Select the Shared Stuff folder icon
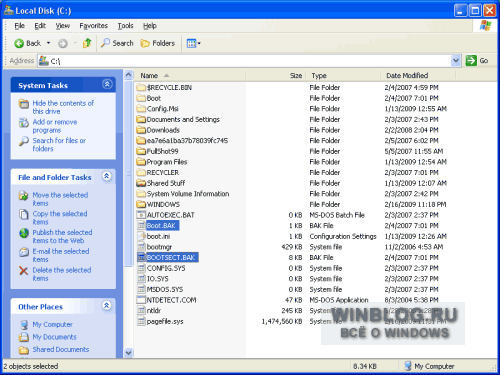This screenshot has width=500, height=375. point(141,183)
